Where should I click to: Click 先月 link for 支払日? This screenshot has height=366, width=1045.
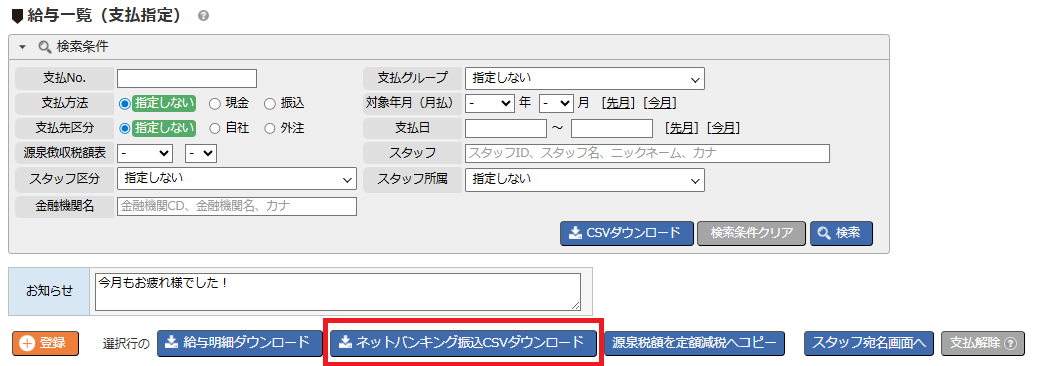(682, 128)
